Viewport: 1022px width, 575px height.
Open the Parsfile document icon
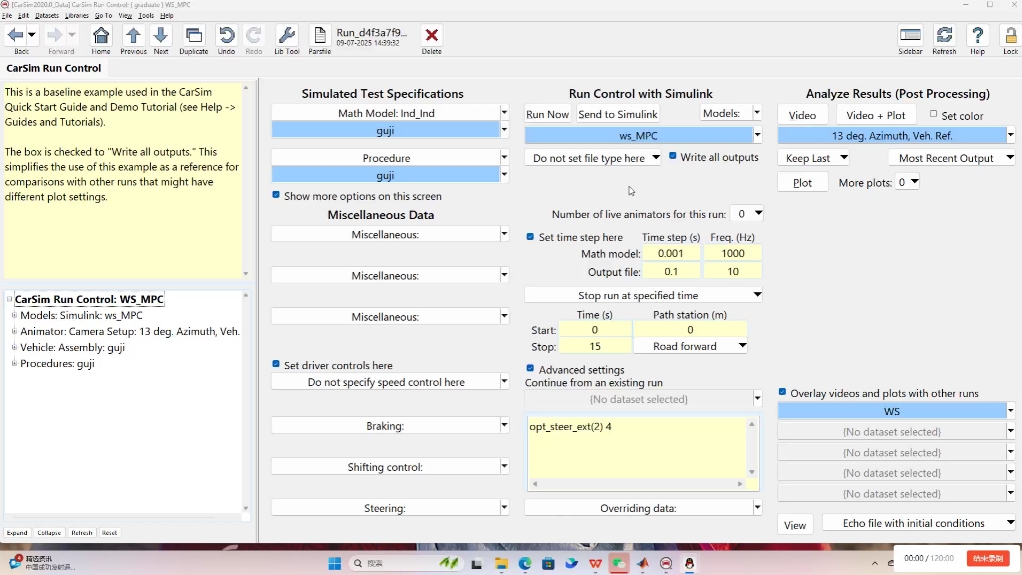pyautogui.click(x=319, y=35)
